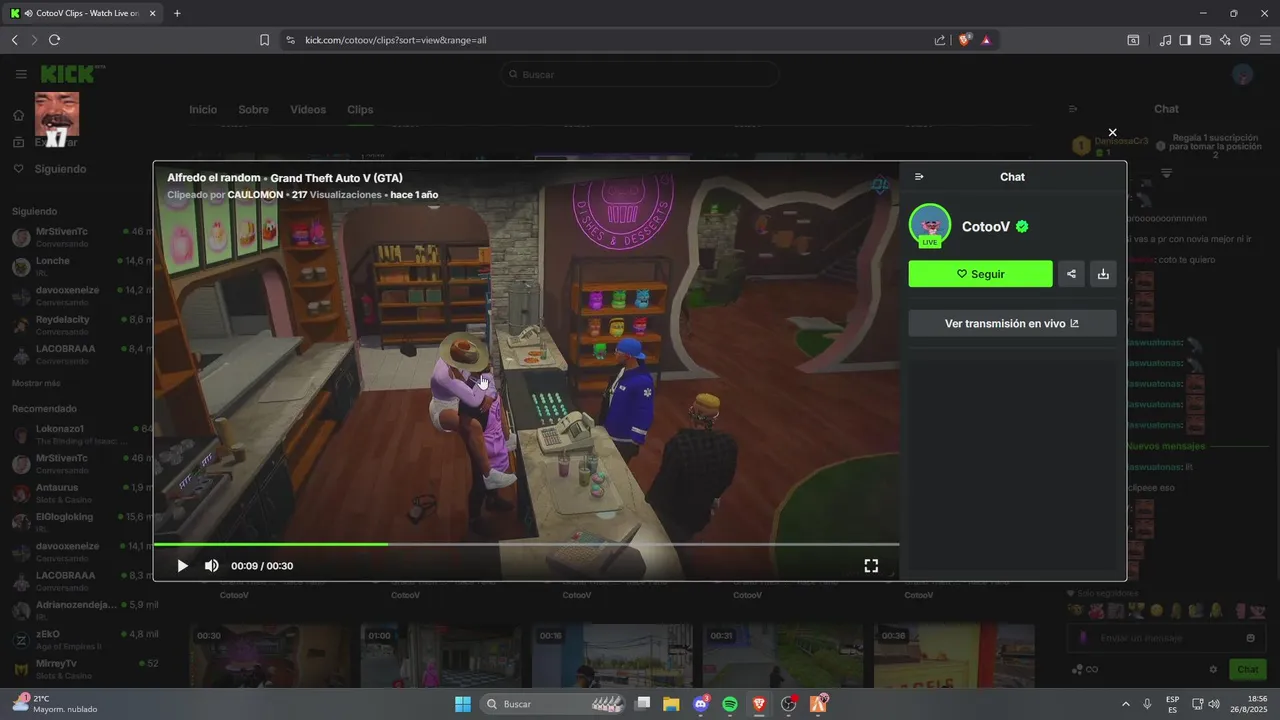Open Discord from the taskbar

(x=700, y=704)
